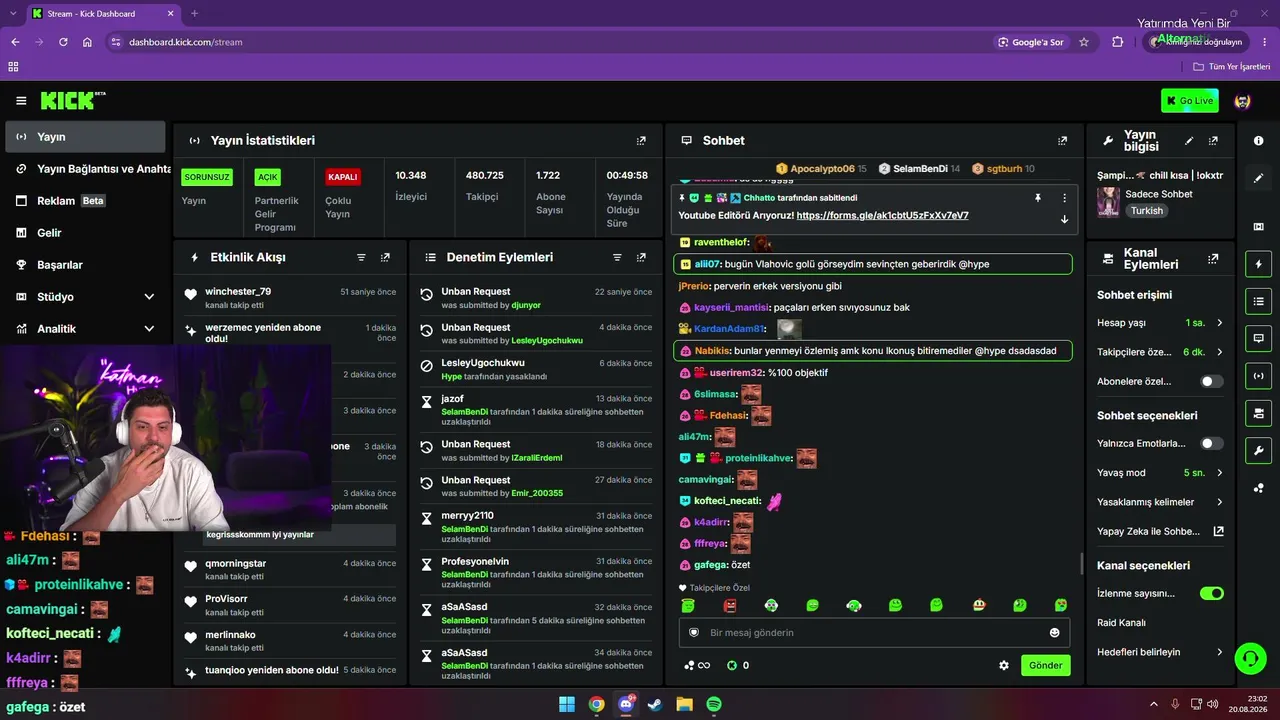Screen dimensions: 1280x720
Task: Collapse the pinned message with the down arrow
Action: tap(1064, 219)
